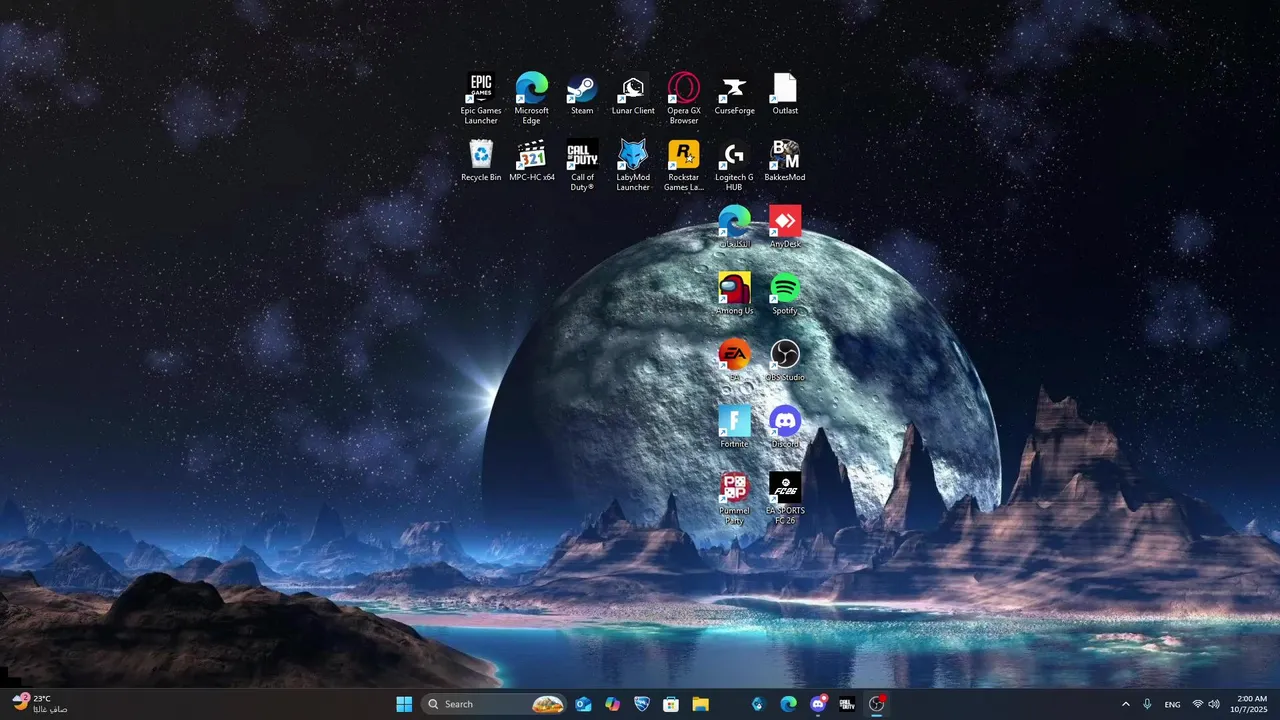Open Edge from the taskbar
The width and height of the screenshot is (1280, 720).
coord(788,704)
